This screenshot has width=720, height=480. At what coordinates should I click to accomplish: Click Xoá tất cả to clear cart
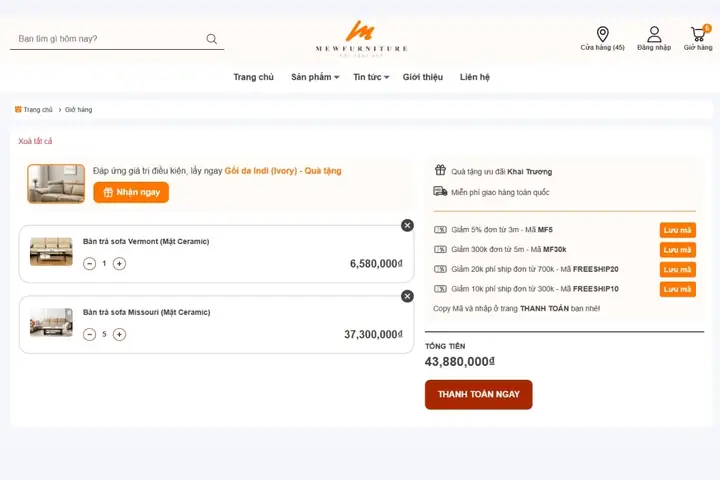35,141
